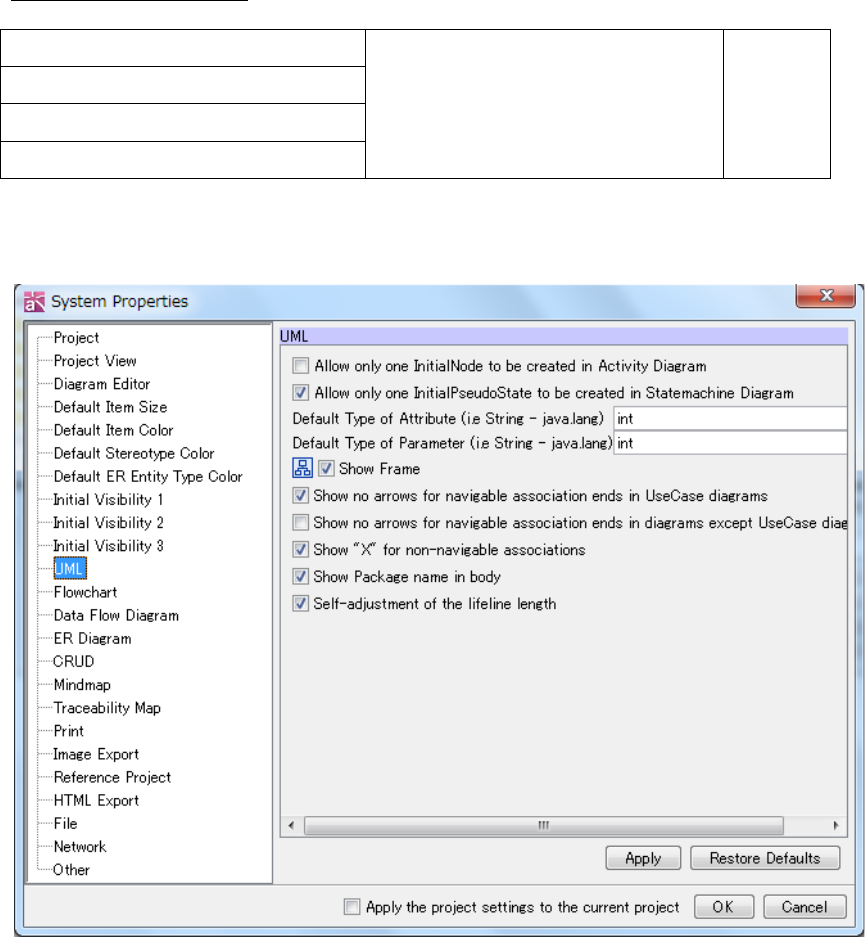Select HTML Export category
Viewport: 865px width, 937px height.
pyautogui.click(x=96, y=801)
